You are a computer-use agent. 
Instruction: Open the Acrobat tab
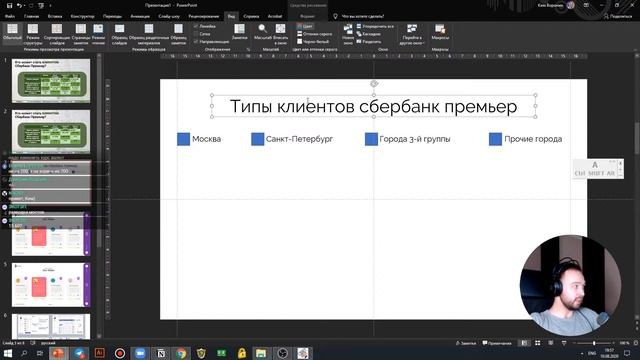275,16
